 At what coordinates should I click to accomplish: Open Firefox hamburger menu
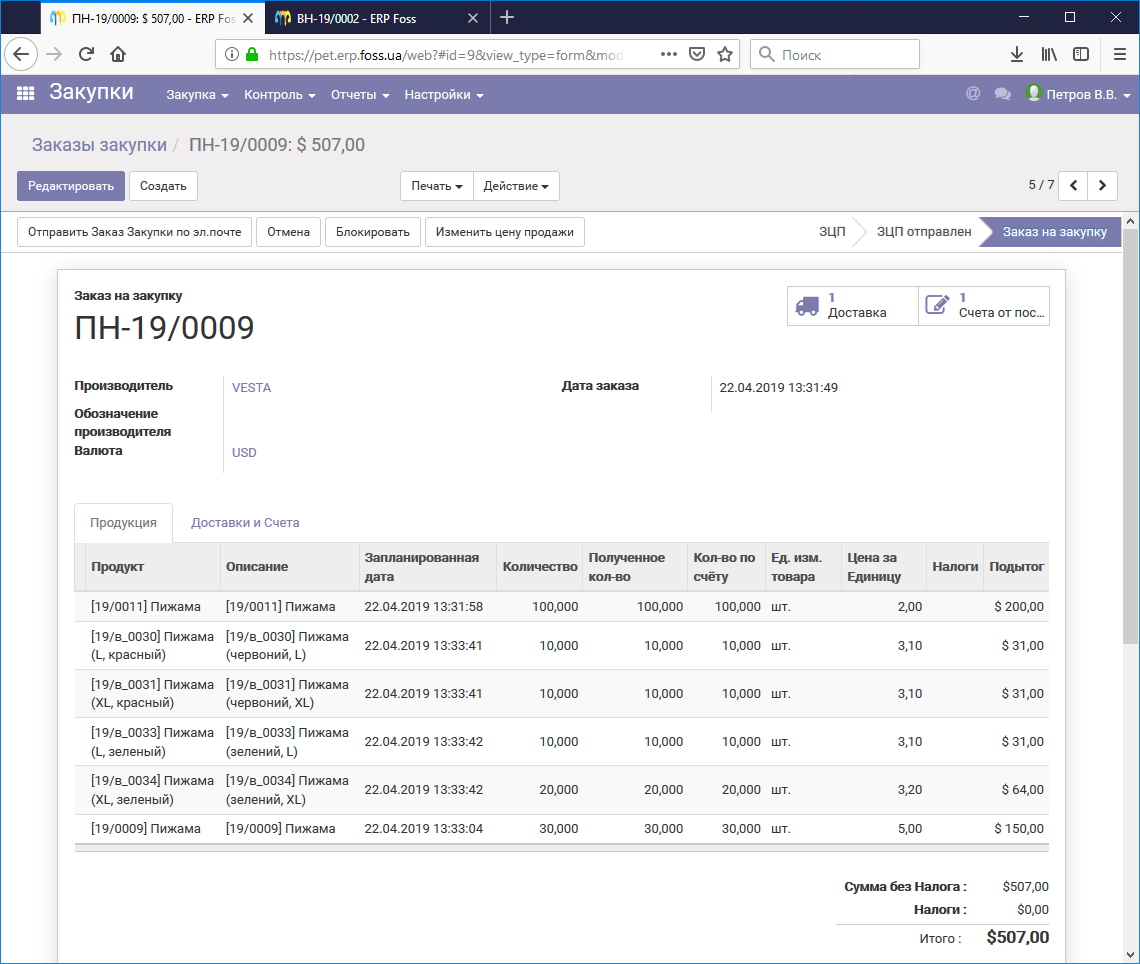coord(1120,55)
